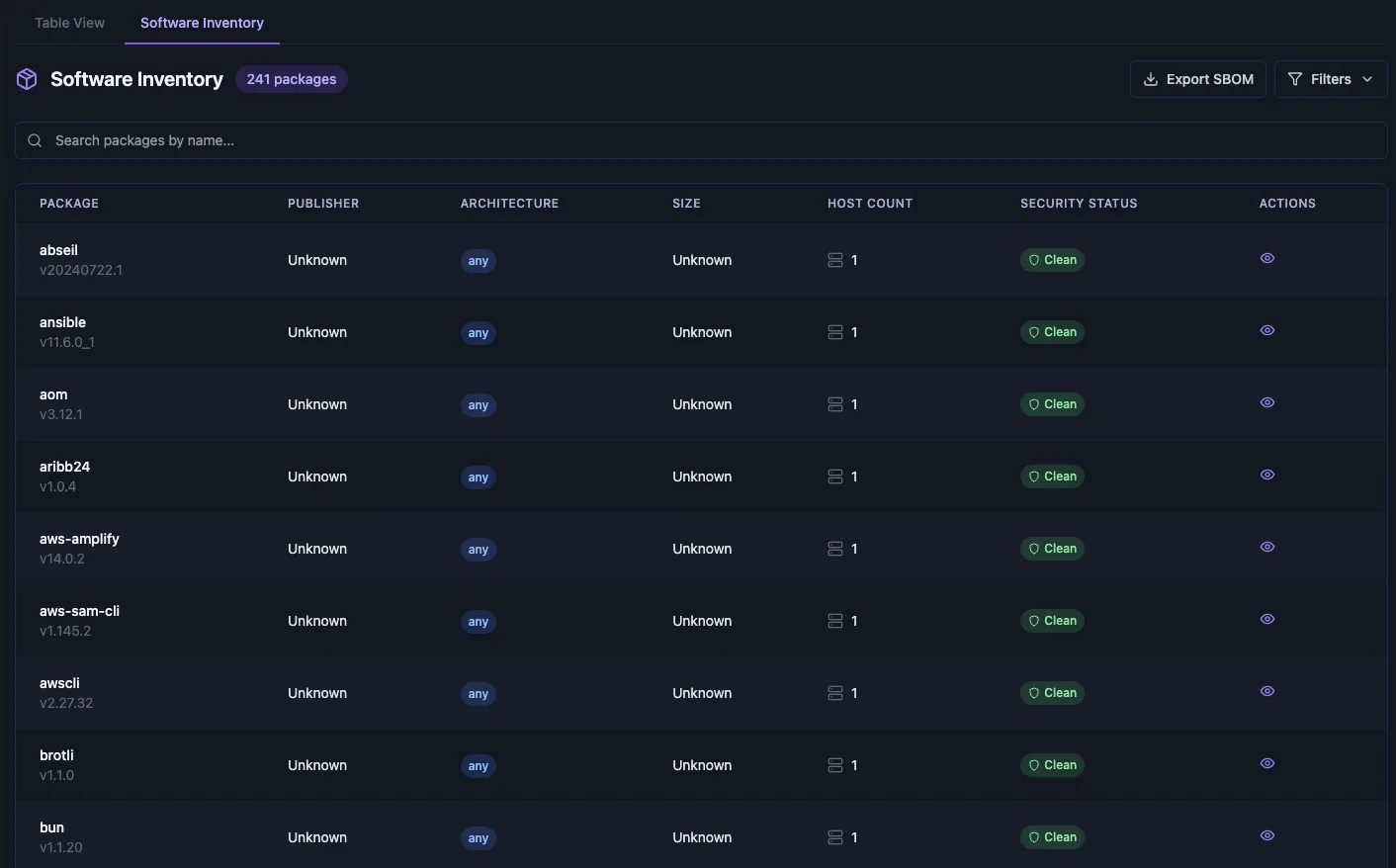Open the eye icon in the brotli row
The image size is (1396, 868).
(1267, 763)
